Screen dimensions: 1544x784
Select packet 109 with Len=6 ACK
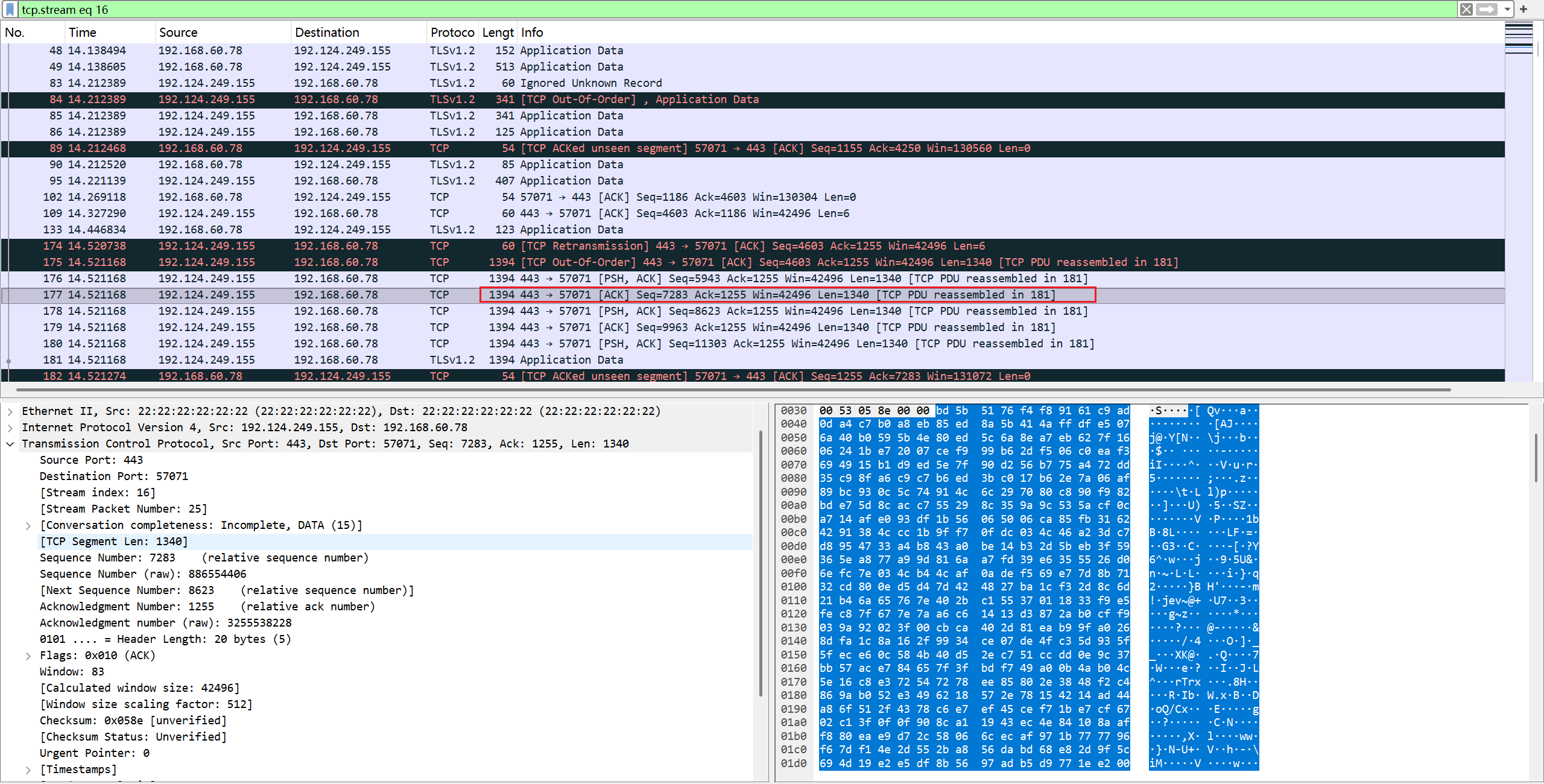[753, 213]
